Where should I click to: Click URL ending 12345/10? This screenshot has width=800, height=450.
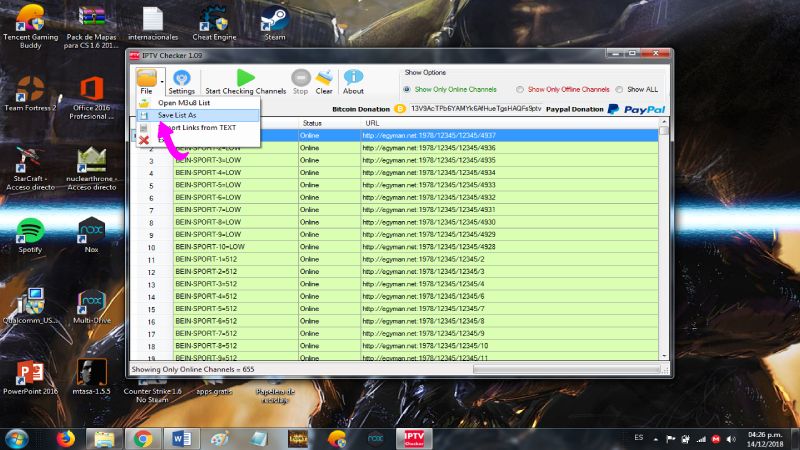click(x=425, y=345)
